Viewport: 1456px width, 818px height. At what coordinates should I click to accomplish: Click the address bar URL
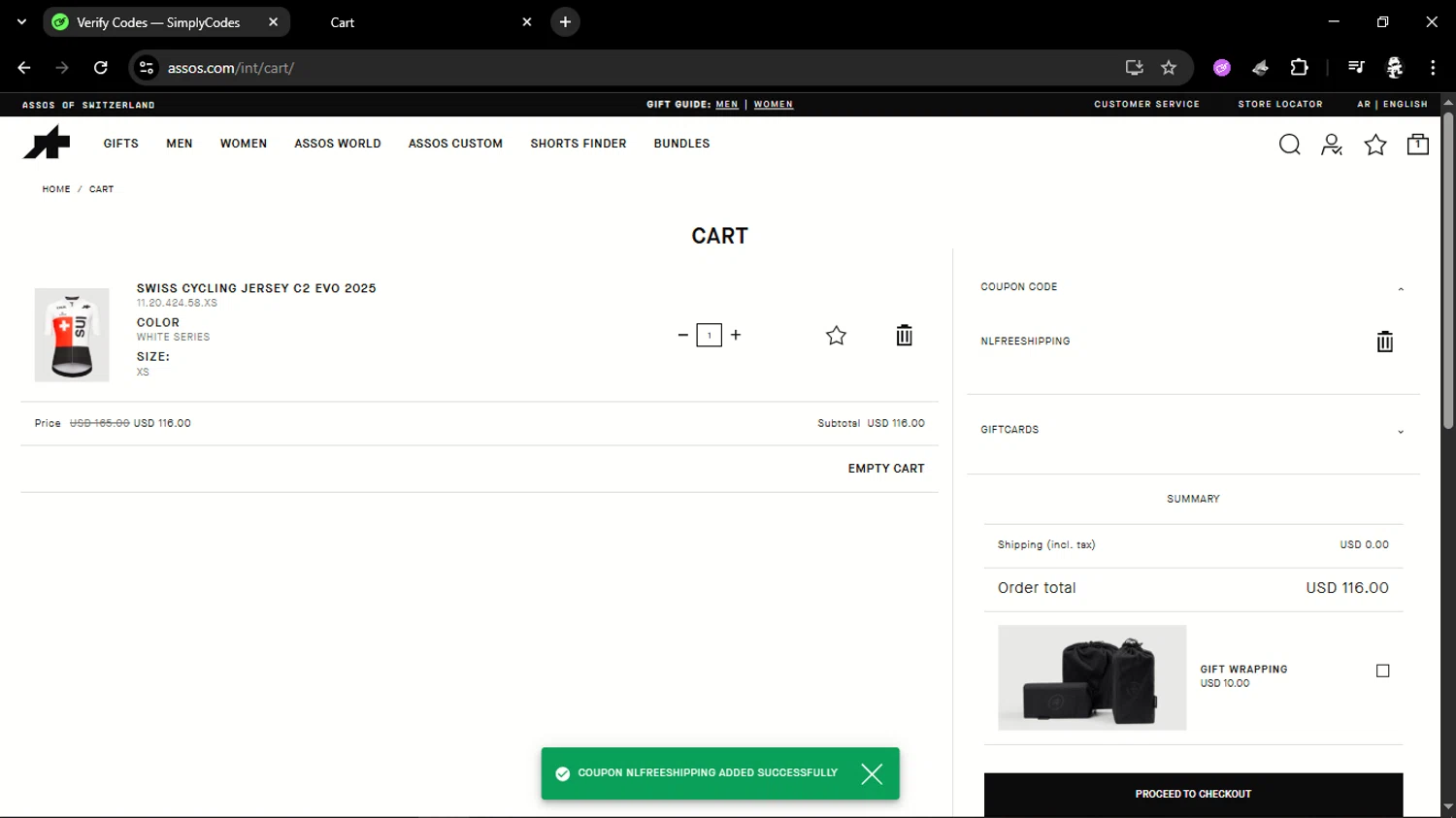(231, 68)
